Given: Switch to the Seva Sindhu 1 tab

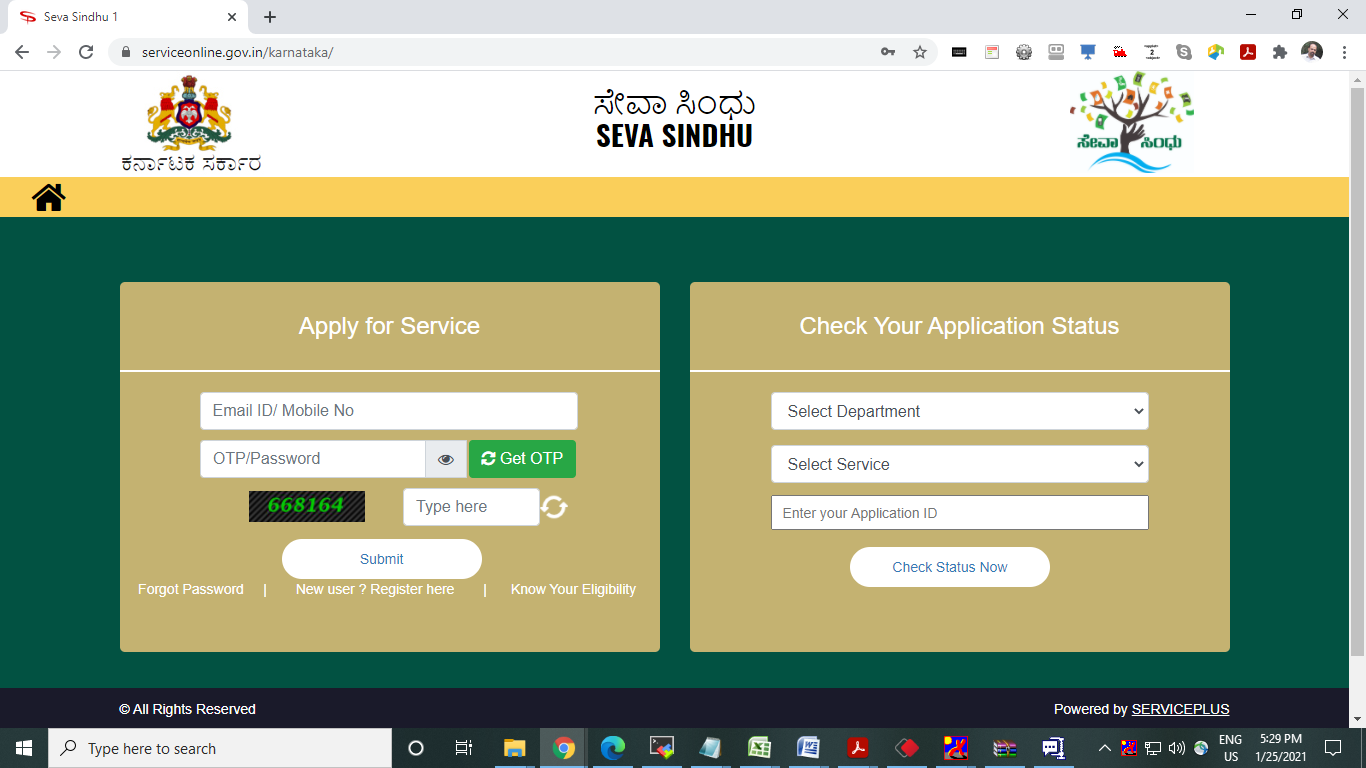Looking at the screenshot, I should [x=120, y=17].
